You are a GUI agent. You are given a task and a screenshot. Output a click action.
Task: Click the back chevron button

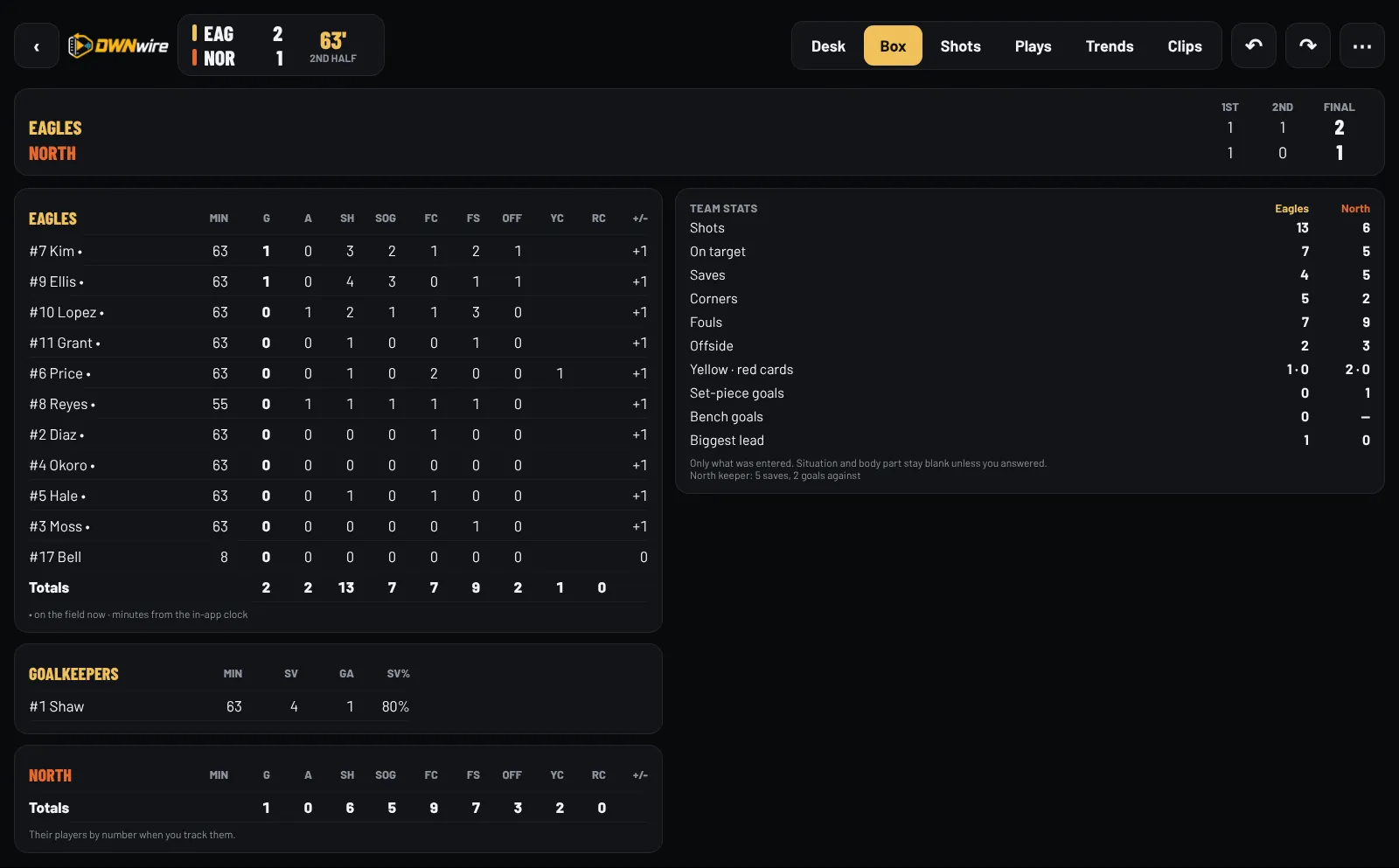37,46
